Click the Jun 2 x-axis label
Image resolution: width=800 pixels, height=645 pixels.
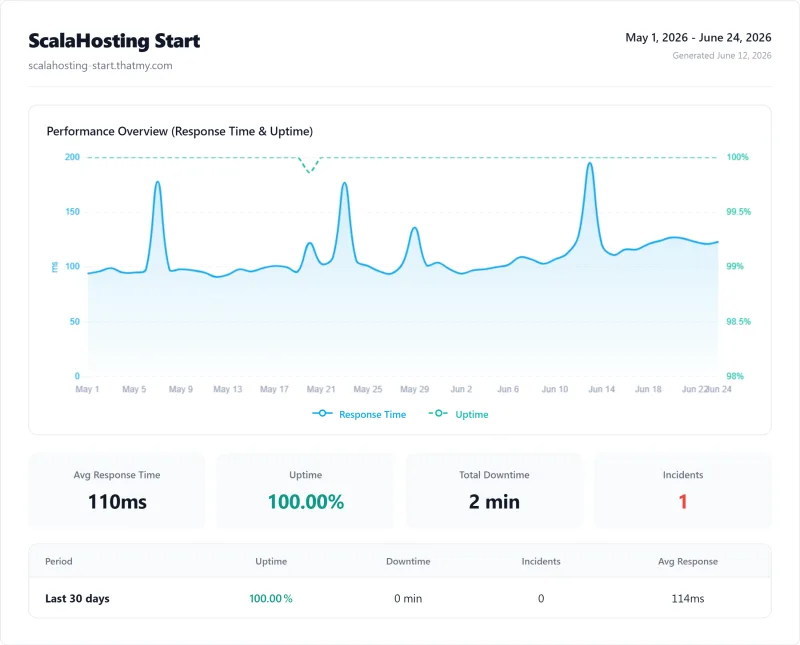coord(461,389)
